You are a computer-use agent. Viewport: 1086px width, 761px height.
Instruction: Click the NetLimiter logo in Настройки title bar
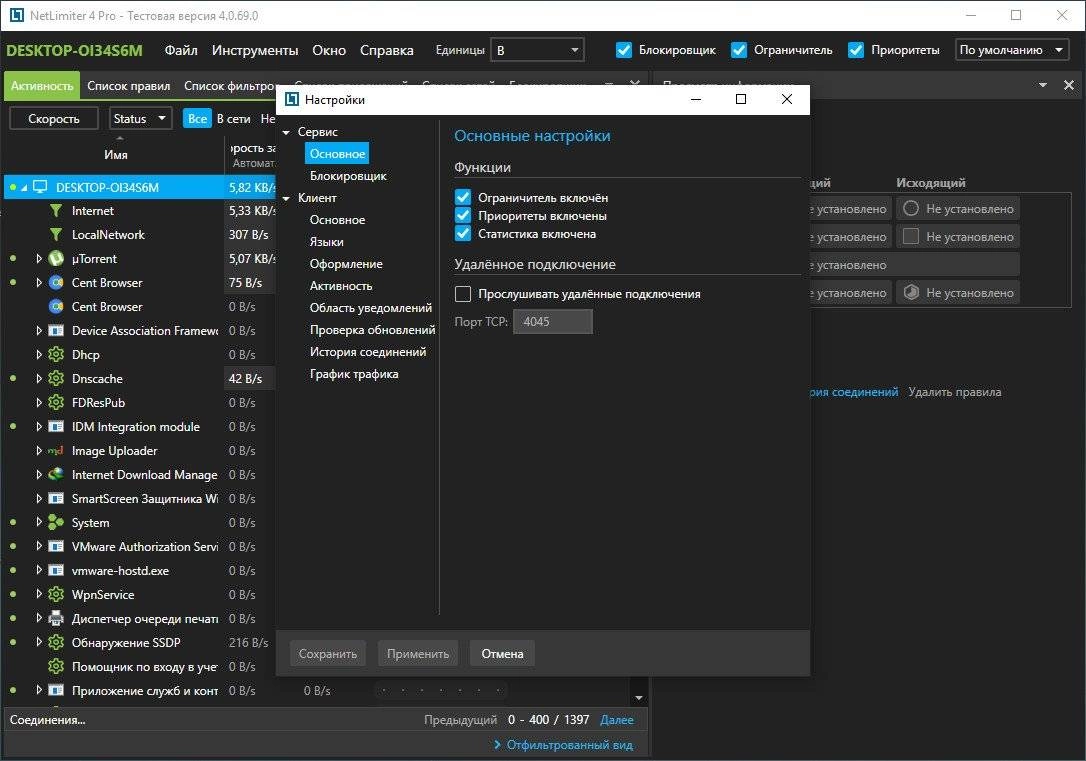(292, 100)
